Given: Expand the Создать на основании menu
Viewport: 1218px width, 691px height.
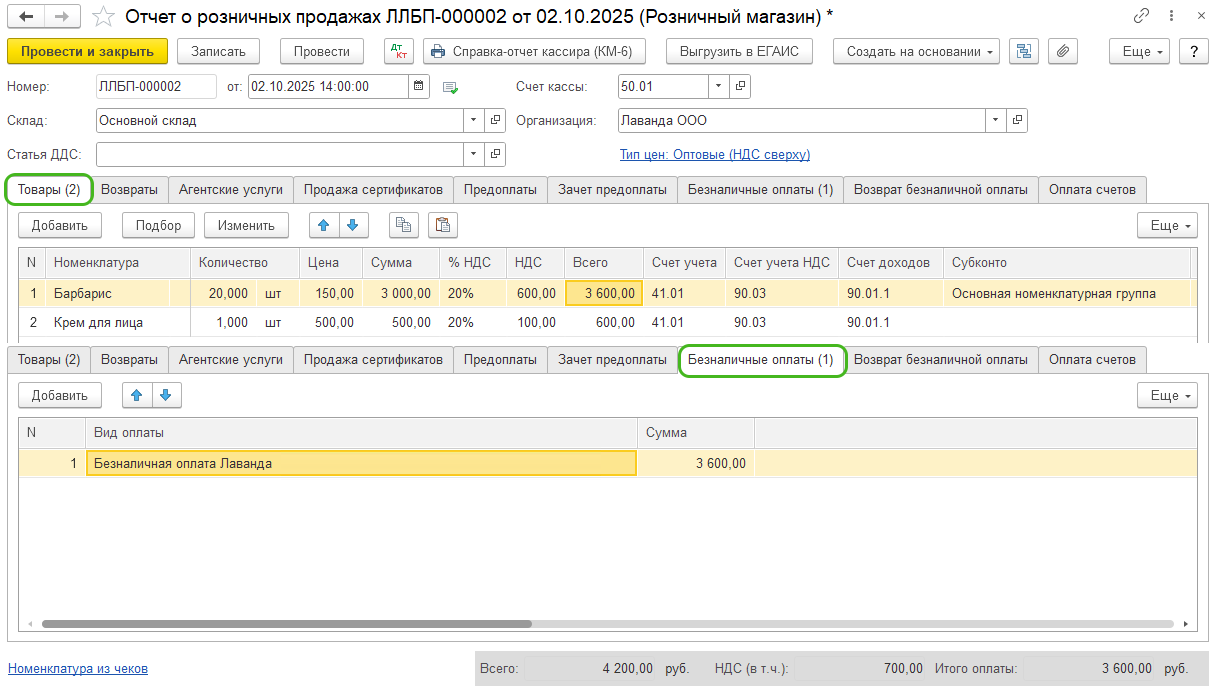Looking at the screenshot, I should [x=916, y=52].
